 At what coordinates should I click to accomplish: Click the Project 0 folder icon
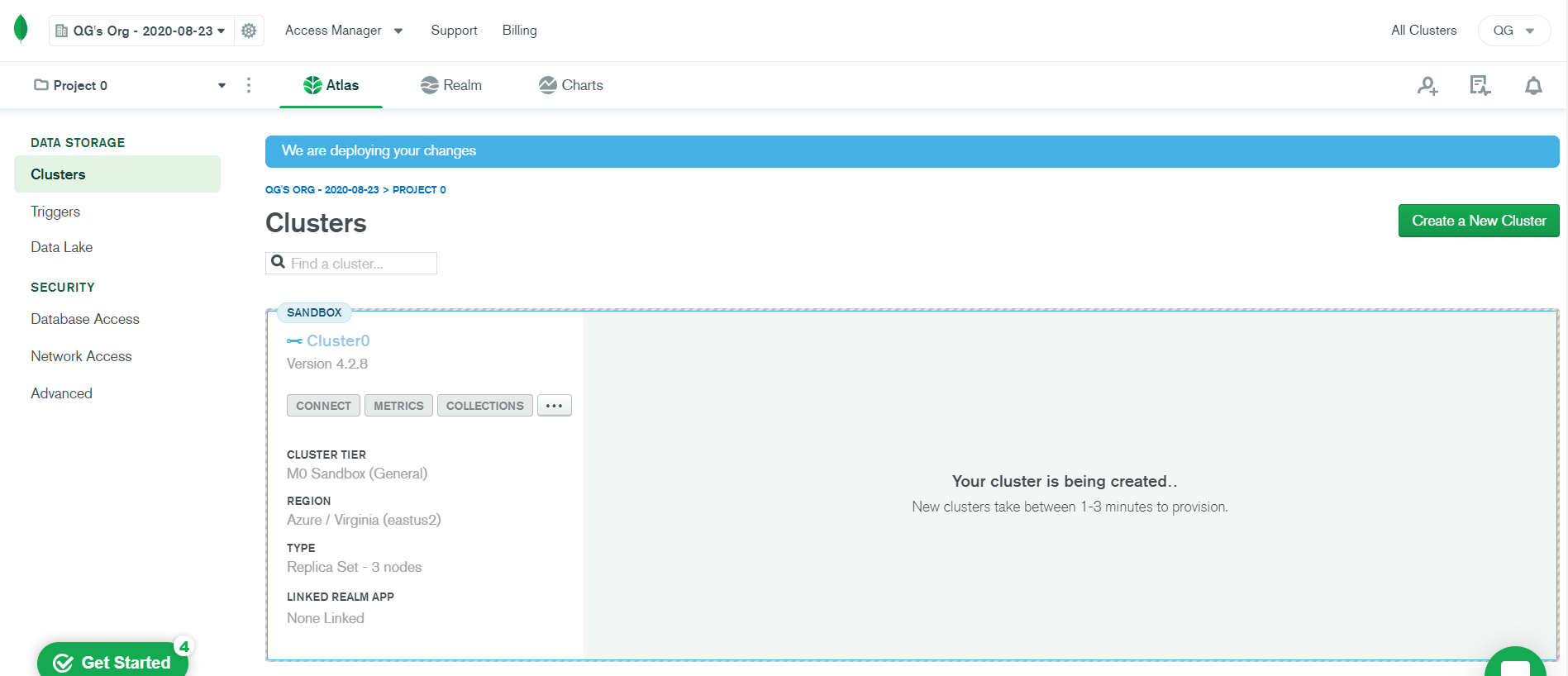(41, 85)
